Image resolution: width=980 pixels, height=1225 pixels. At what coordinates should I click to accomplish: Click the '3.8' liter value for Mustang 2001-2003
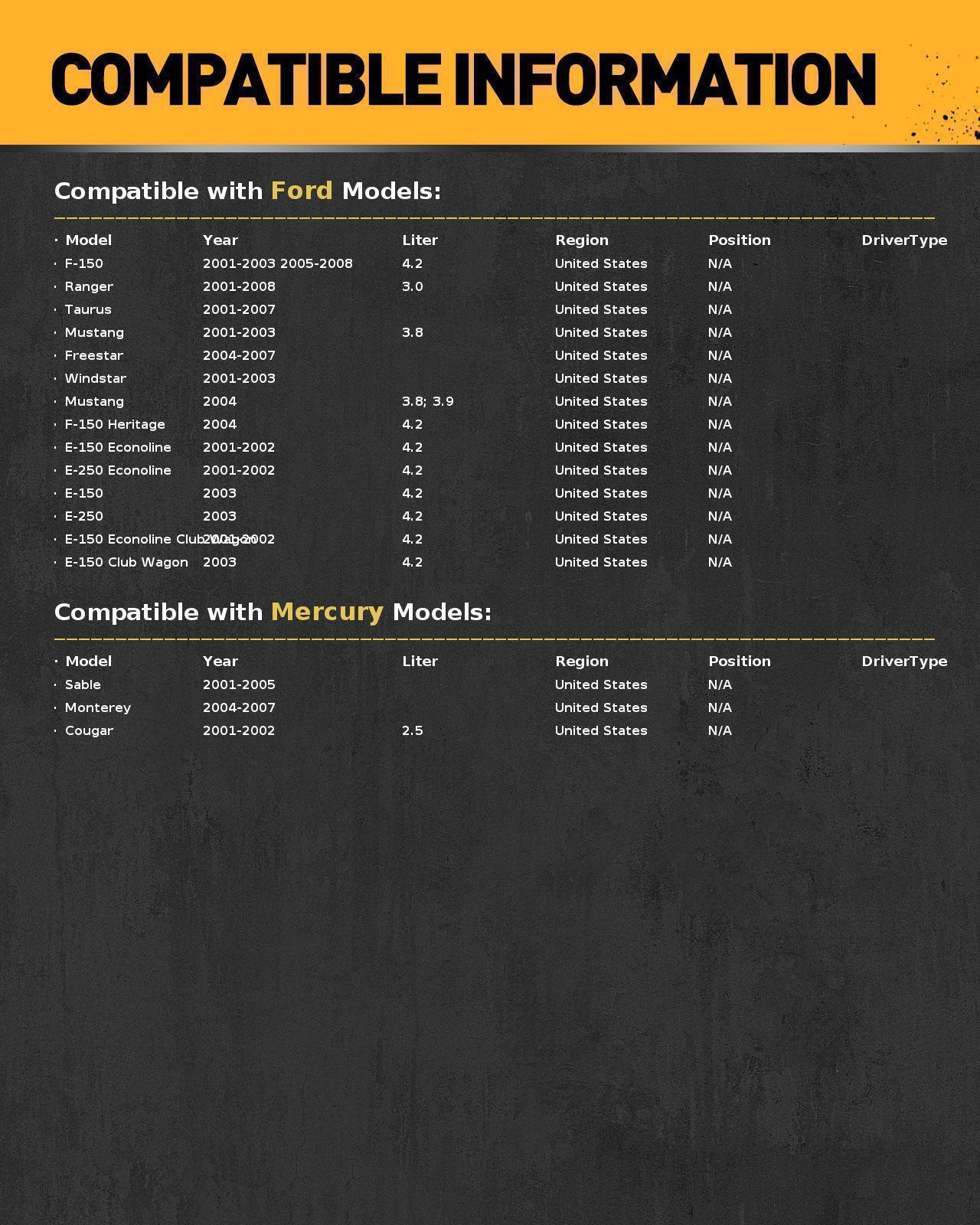tap(413, 332)
